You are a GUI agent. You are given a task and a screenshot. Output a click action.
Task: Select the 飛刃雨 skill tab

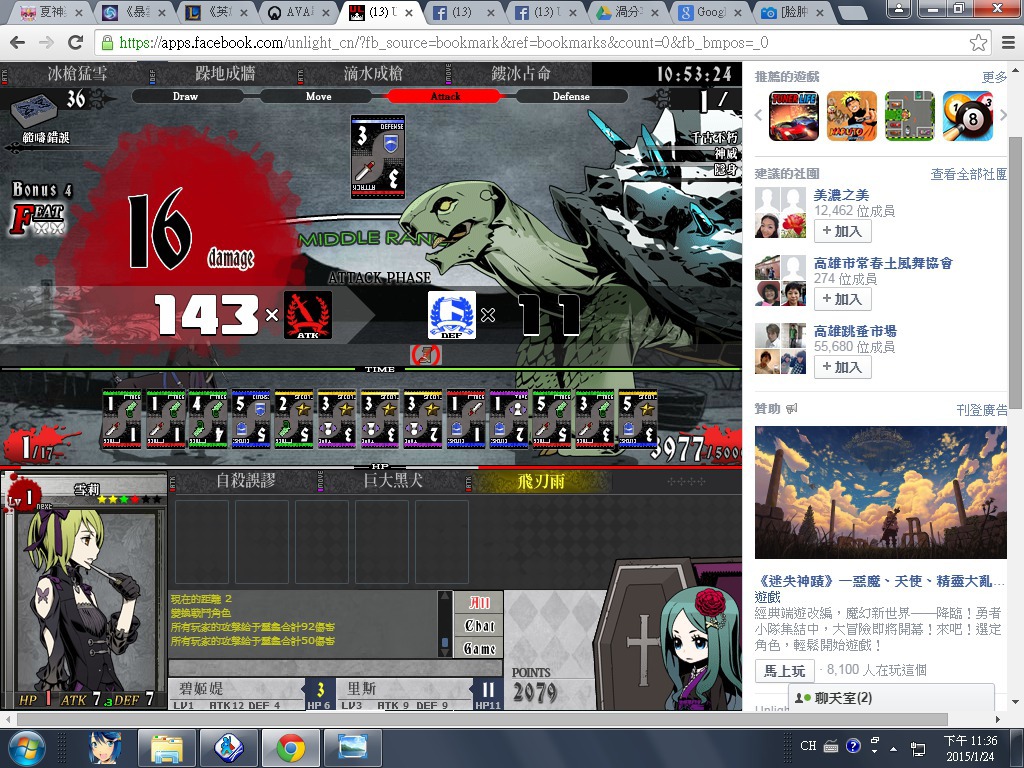(x=540, y=482)
